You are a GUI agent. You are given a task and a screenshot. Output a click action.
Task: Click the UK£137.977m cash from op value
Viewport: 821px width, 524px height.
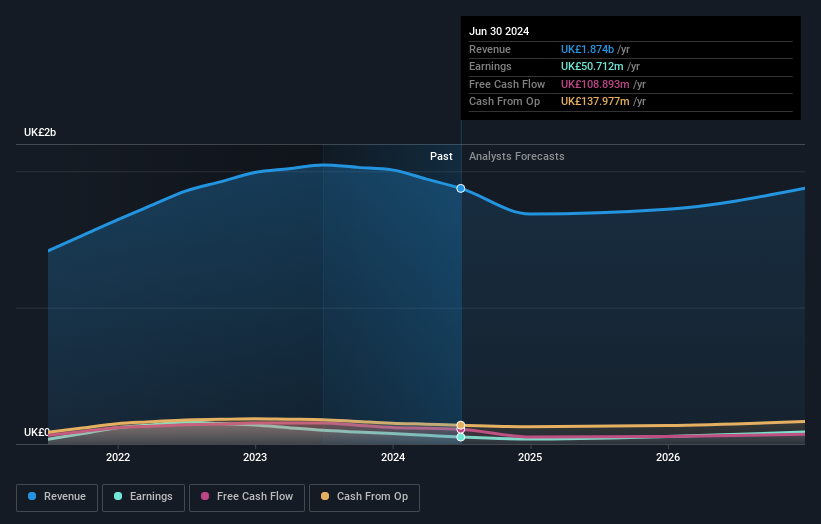pos(595,102)
